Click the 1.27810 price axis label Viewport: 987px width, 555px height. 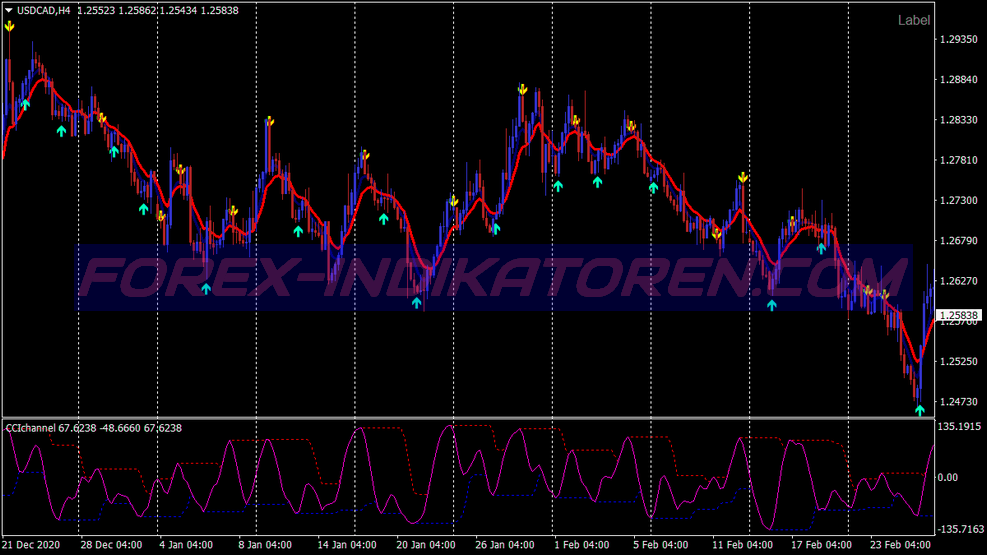point(958,160)
